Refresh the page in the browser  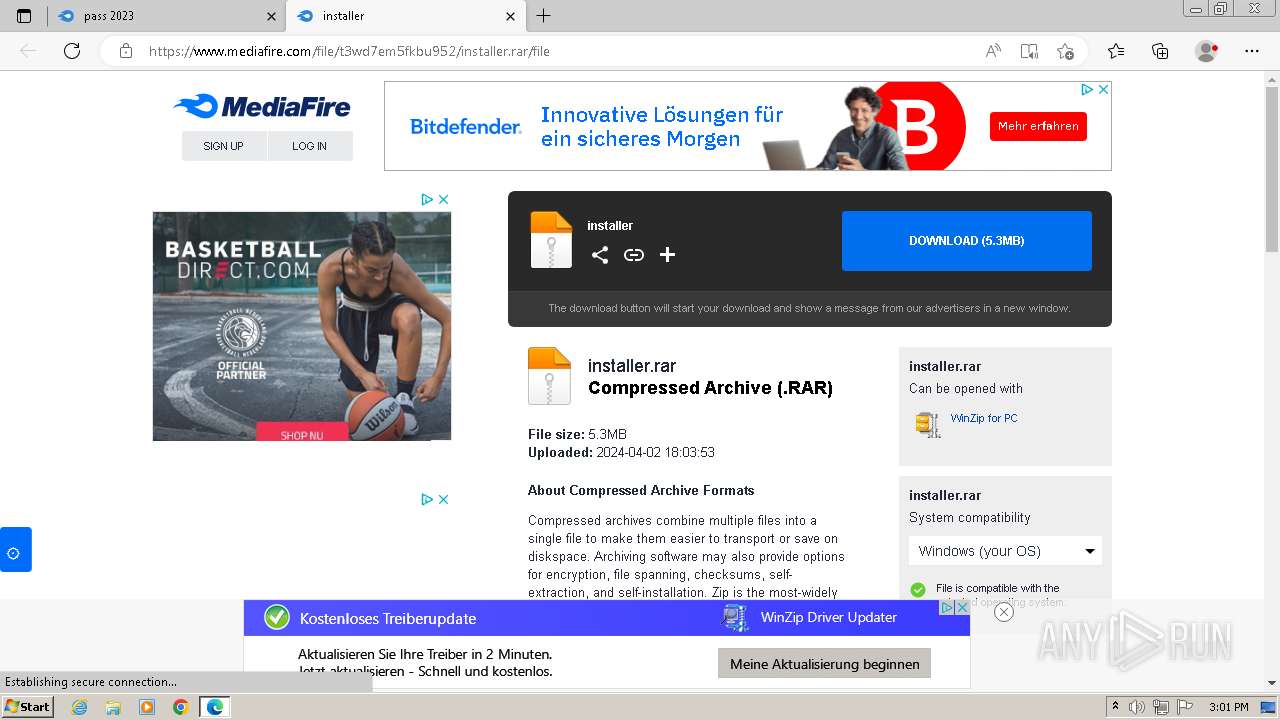(72, 51)
